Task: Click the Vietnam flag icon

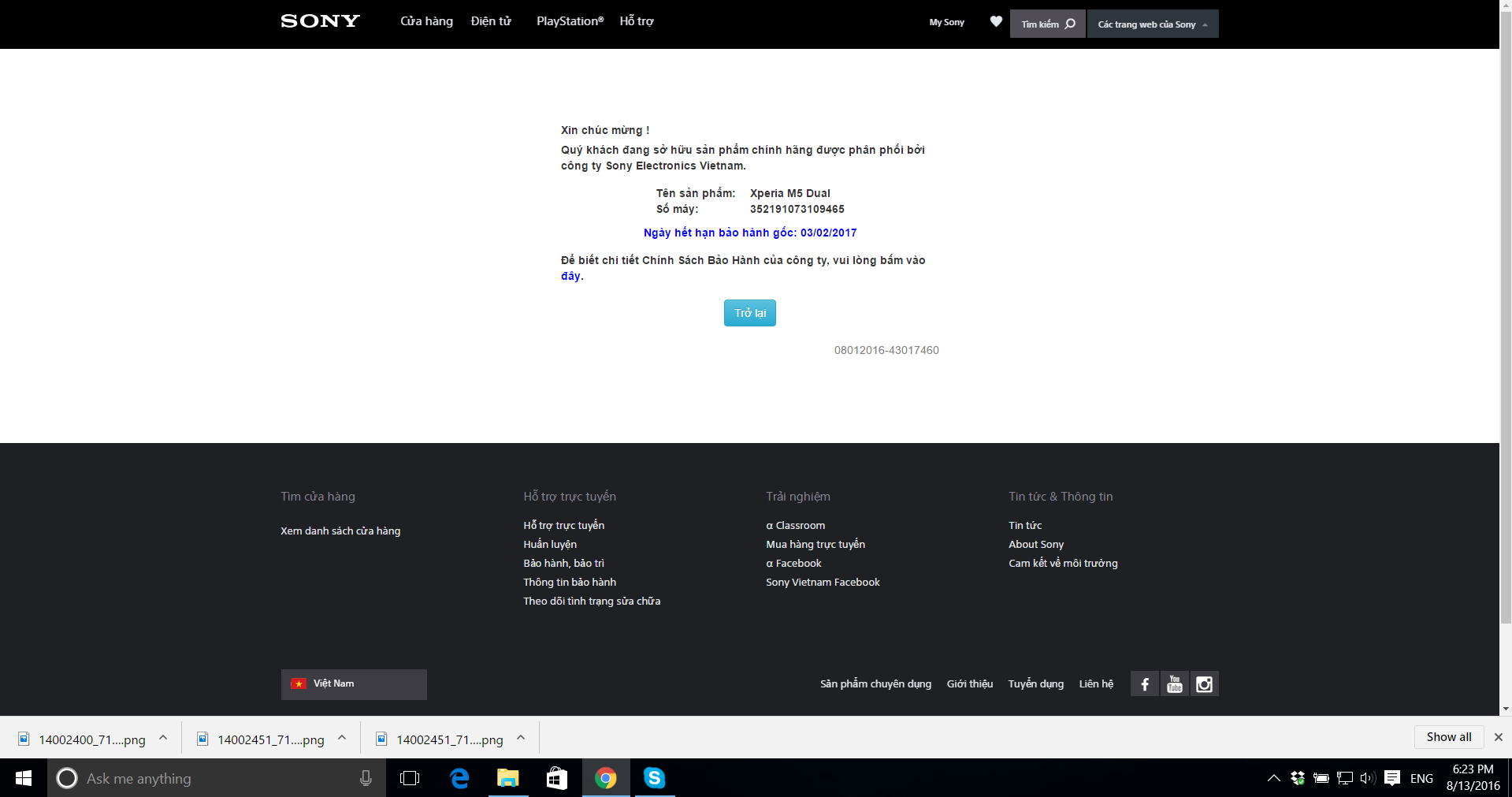Action: point(299,683)
